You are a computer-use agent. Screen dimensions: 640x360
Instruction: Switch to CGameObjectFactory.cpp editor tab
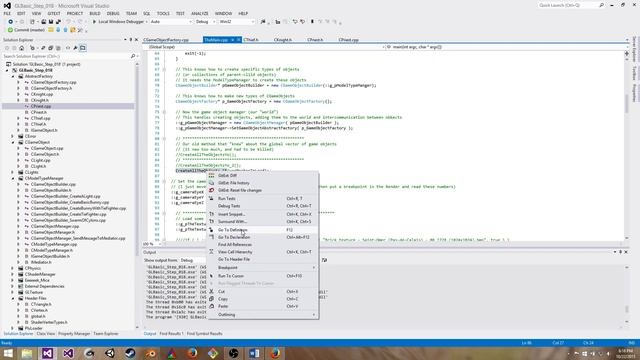tap(166, 40)
